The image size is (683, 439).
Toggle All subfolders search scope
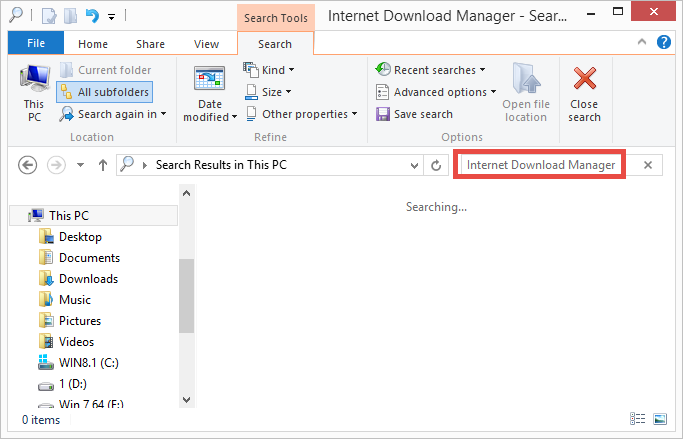click(x=105, y=92)
